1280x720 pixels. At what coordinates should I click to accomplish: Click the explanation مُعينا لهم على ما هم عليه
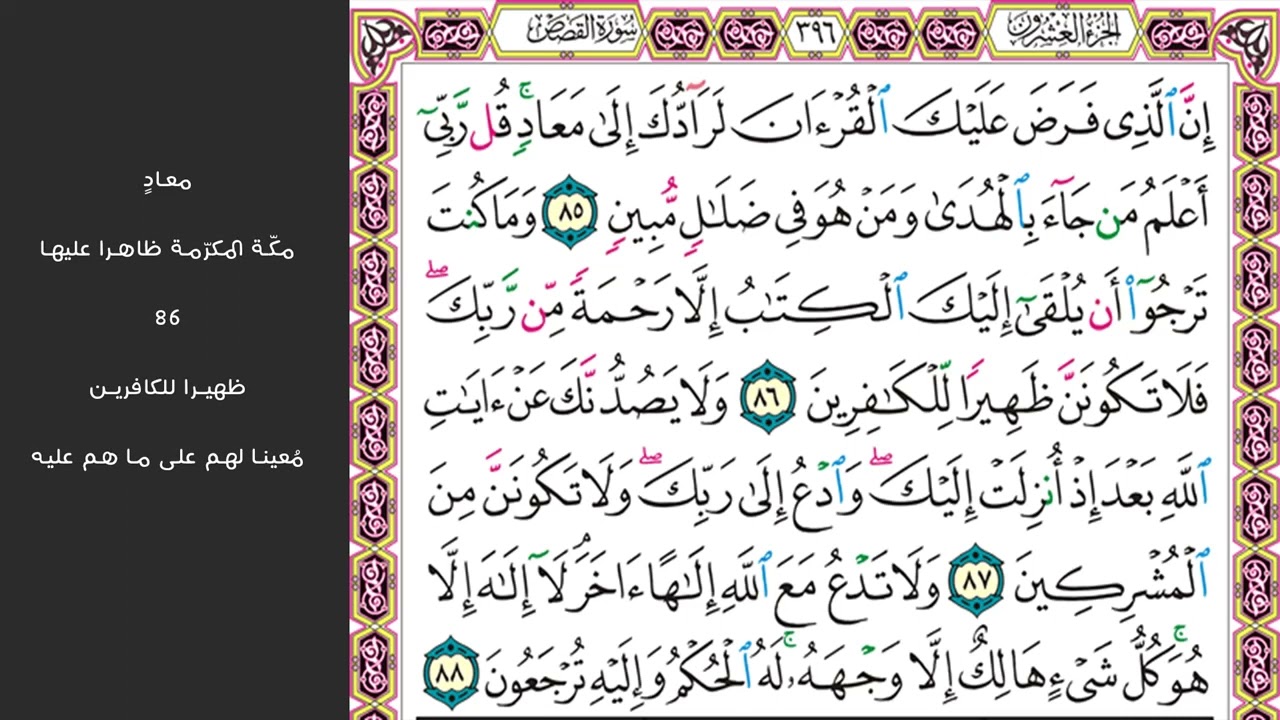tap(167, 458)
